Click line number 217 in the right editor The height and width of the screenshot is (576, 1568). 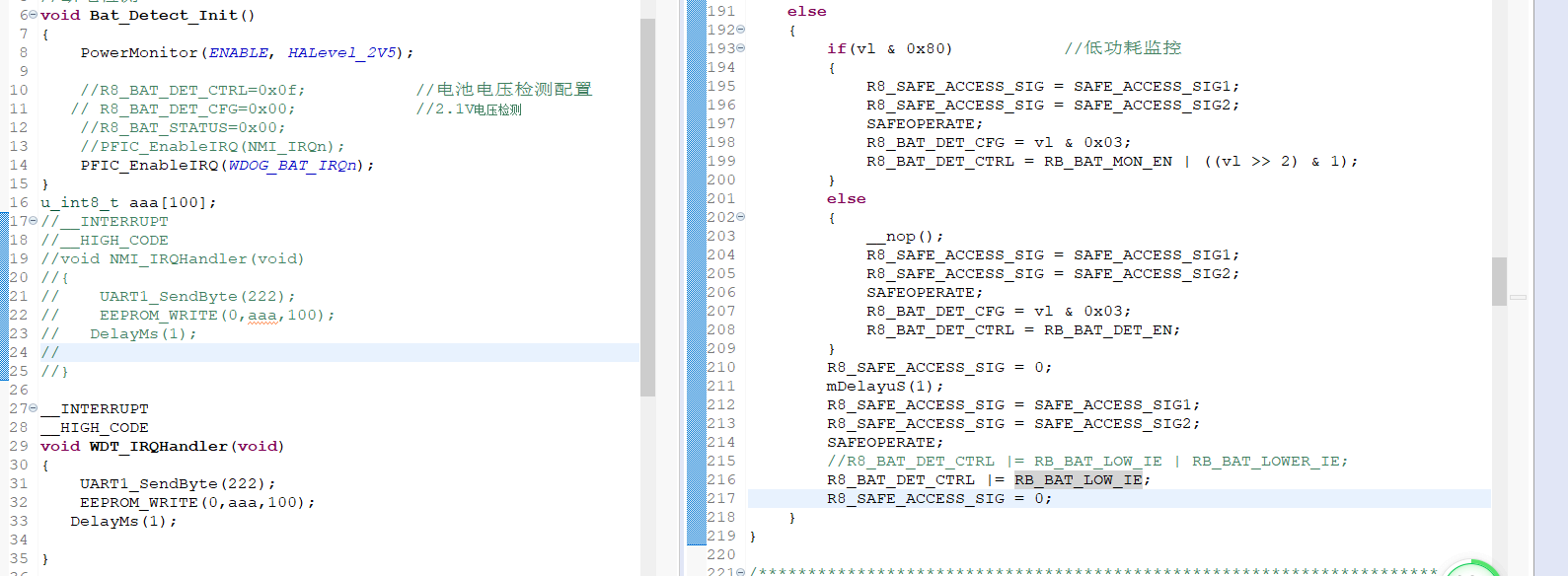pos(721,499)
